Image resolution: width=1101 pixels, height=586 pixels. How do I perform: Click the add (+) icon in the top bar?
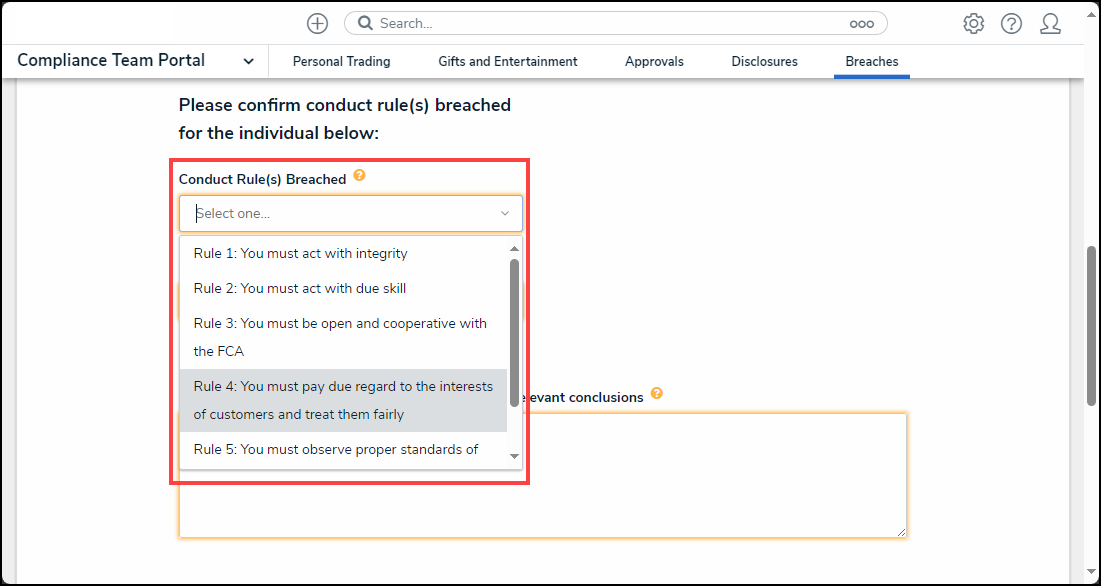coord(317,23)
